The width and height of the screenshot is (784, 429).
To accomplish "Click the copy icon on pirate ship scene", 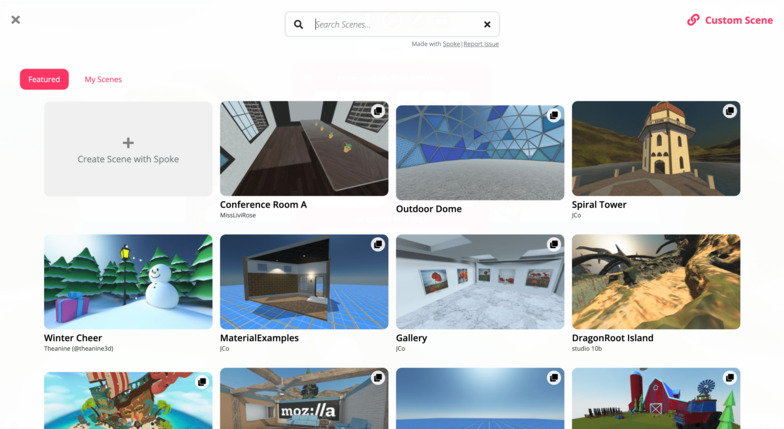I will pyautogui.click(x=202, y=382).
